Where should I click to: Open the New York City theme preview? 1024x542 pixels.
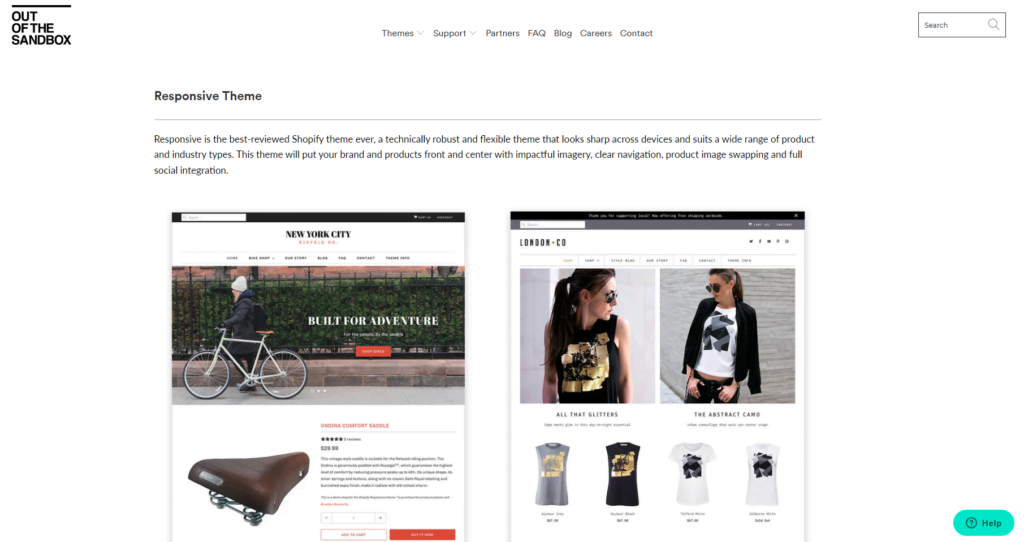(318, 377)
